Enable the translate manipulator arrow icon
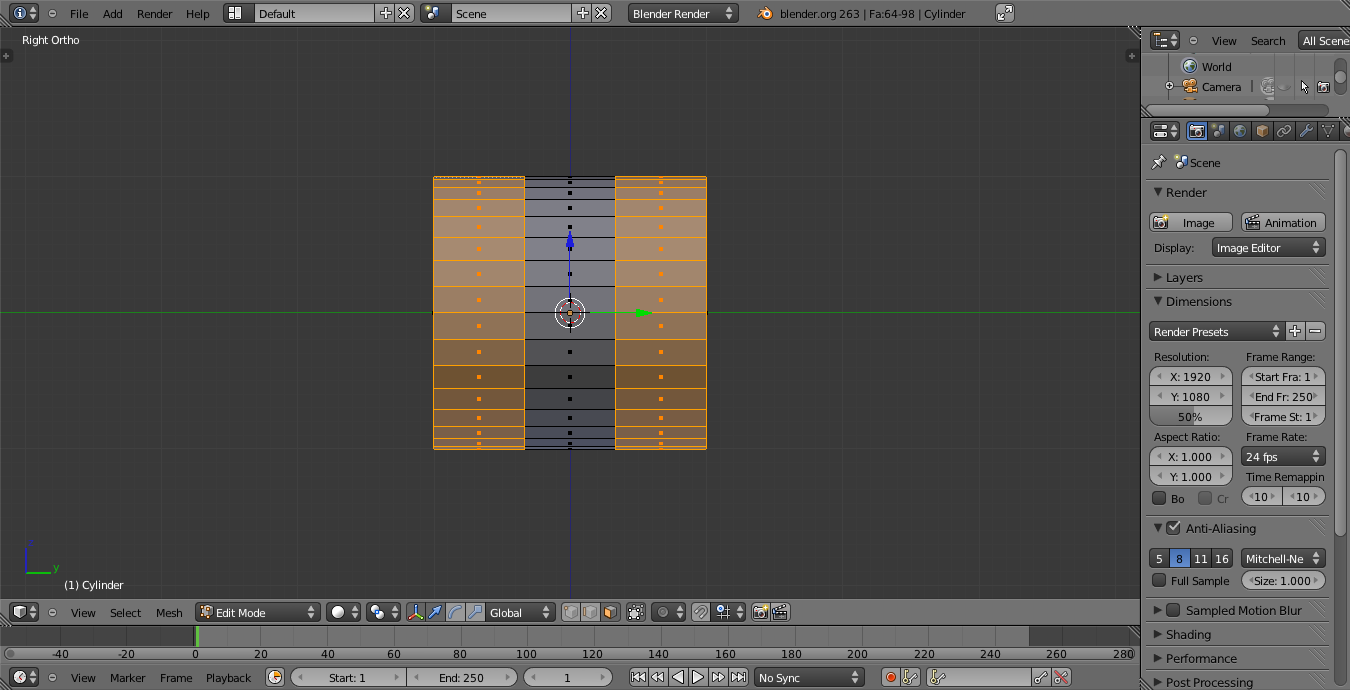This screenshot has width=1350, height=690. 435,612
